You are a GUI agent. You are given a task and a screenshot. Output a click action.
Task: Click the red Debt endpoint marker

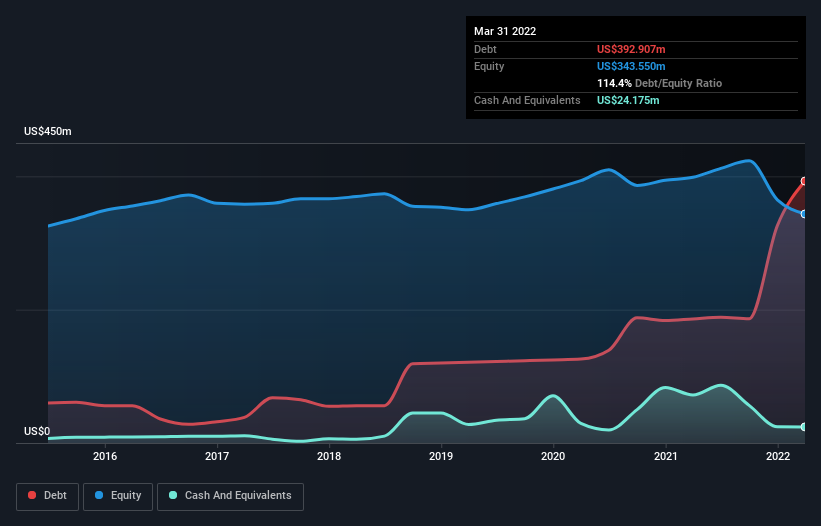tap(804, 181)
